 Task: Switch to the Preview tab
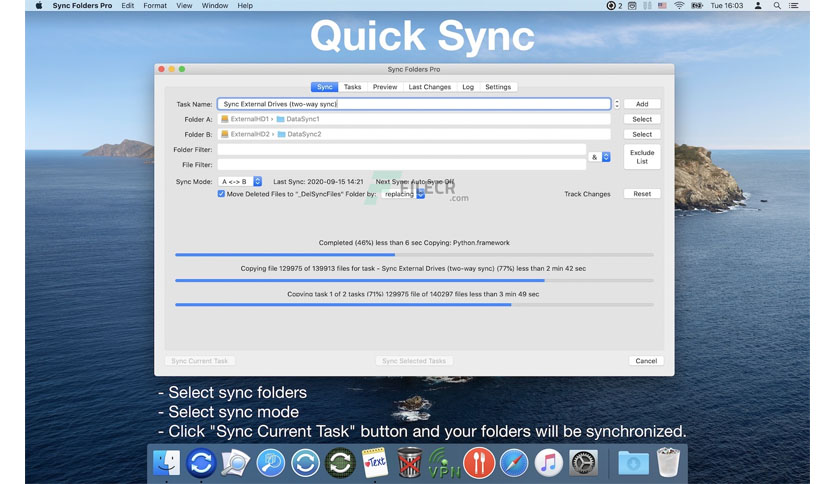pos(385,87)
